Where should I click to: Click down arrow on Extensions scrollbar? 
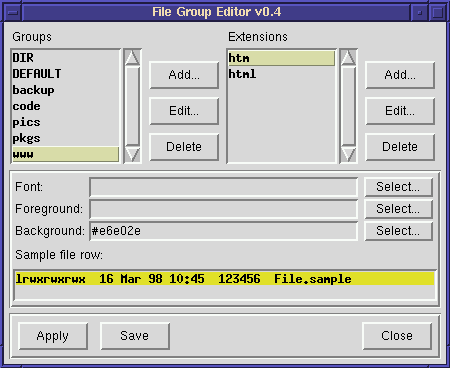[348, 154]
